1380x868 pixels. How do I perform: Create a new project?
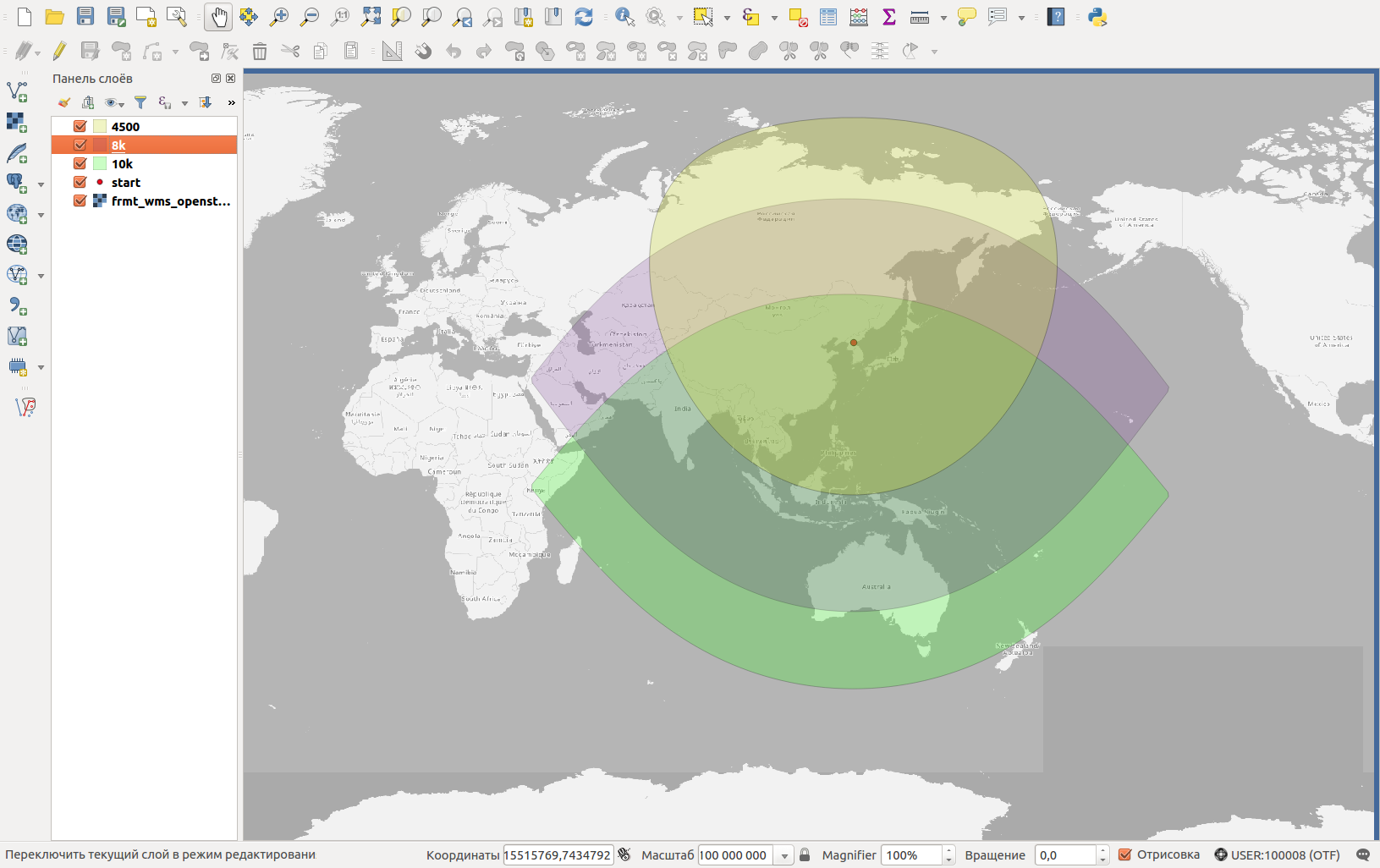click(25, 17)
